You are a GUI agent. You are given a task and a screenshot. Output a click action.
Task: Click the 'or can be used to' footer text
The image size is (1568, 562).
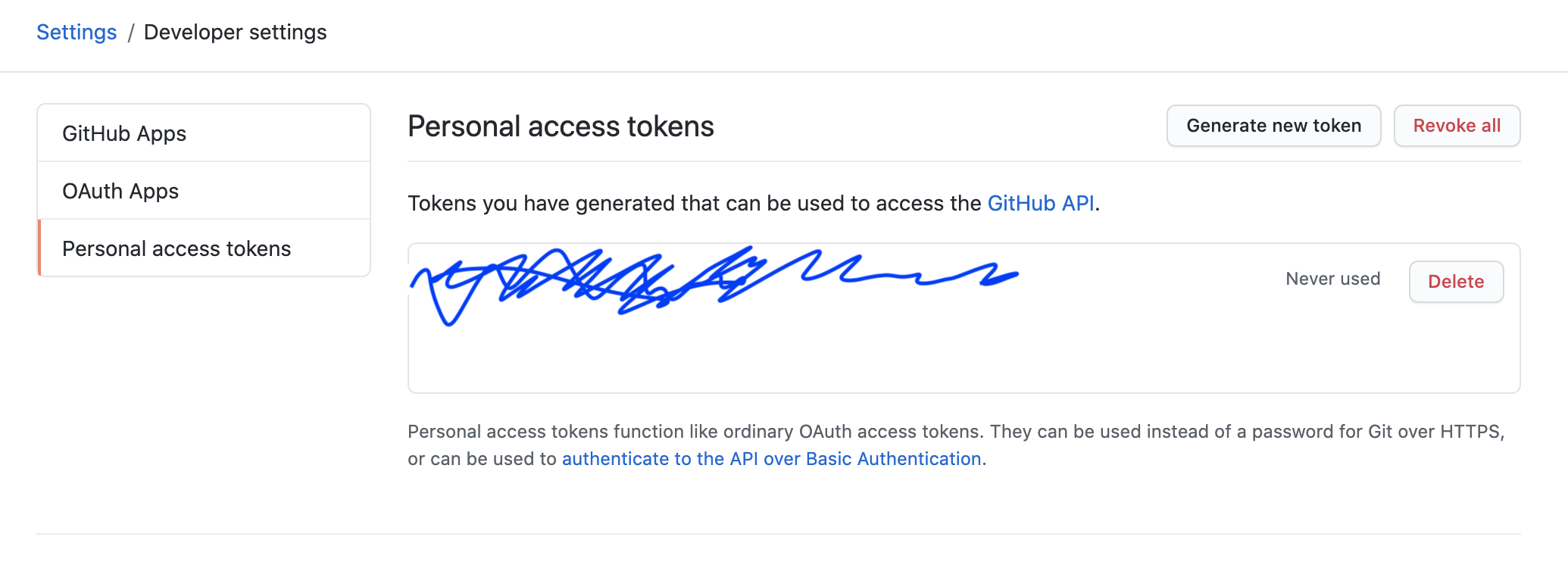click(x=482, y=459)
